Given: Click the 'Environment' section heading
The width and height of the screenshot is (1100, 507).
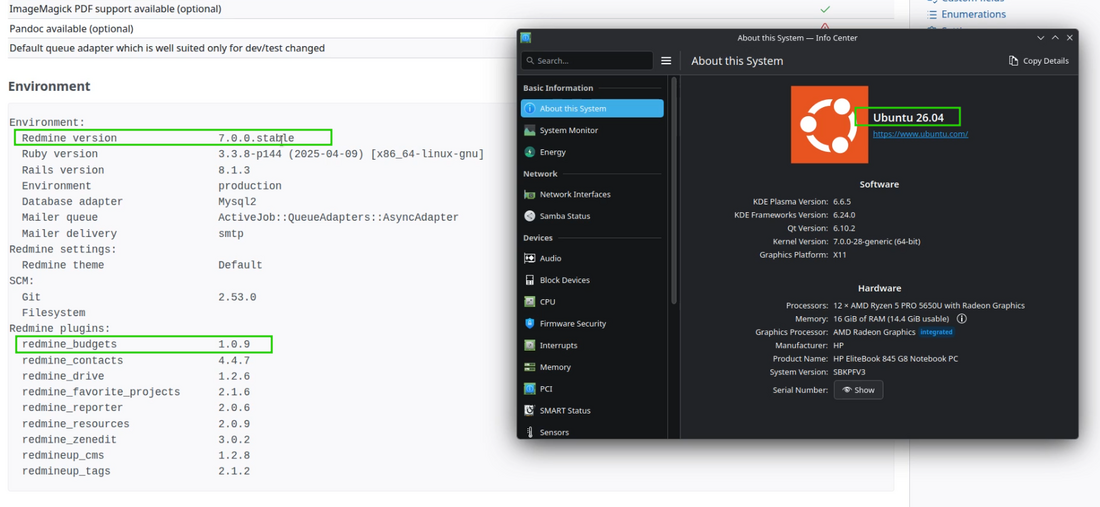Looking at the screenshot, I should click(x=49, y=86).
